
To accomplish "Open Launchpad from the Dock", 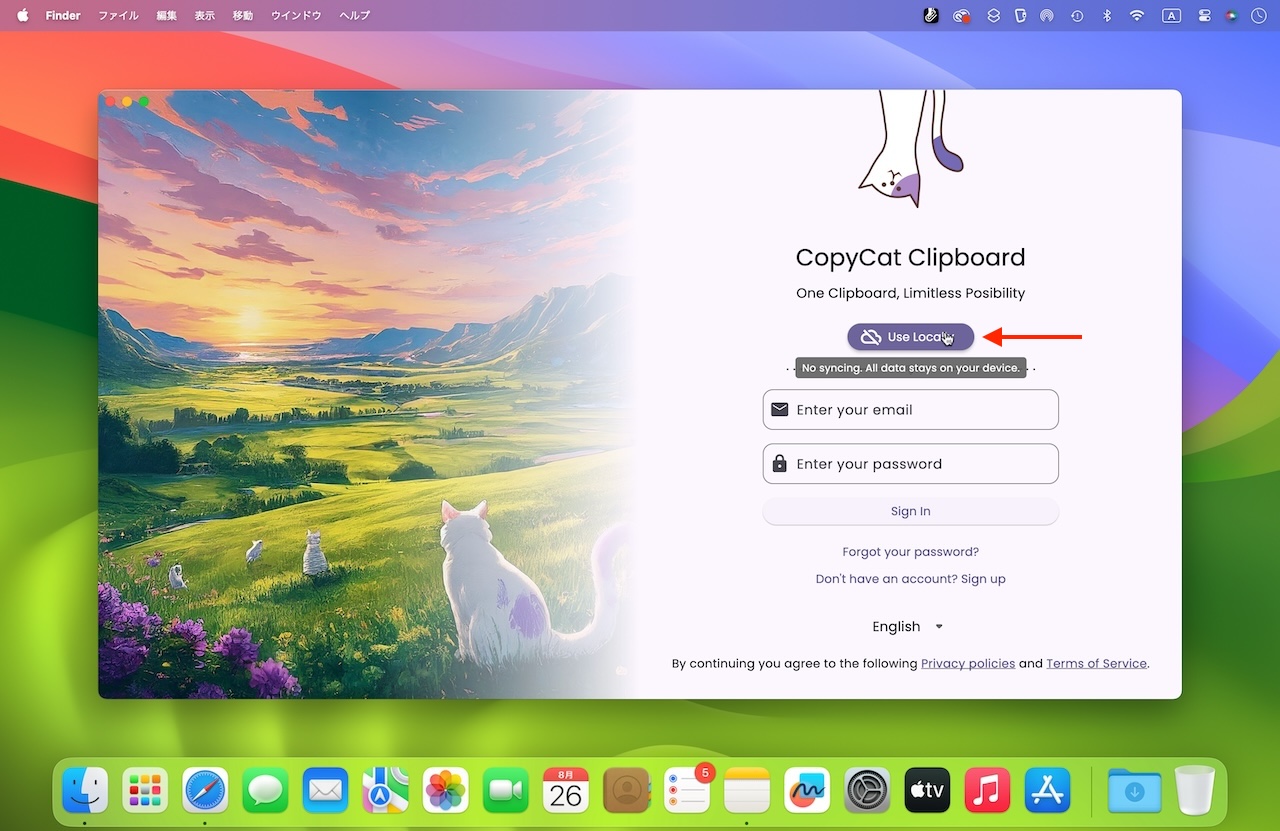I will pyautogui.click(x=145, y=791).
